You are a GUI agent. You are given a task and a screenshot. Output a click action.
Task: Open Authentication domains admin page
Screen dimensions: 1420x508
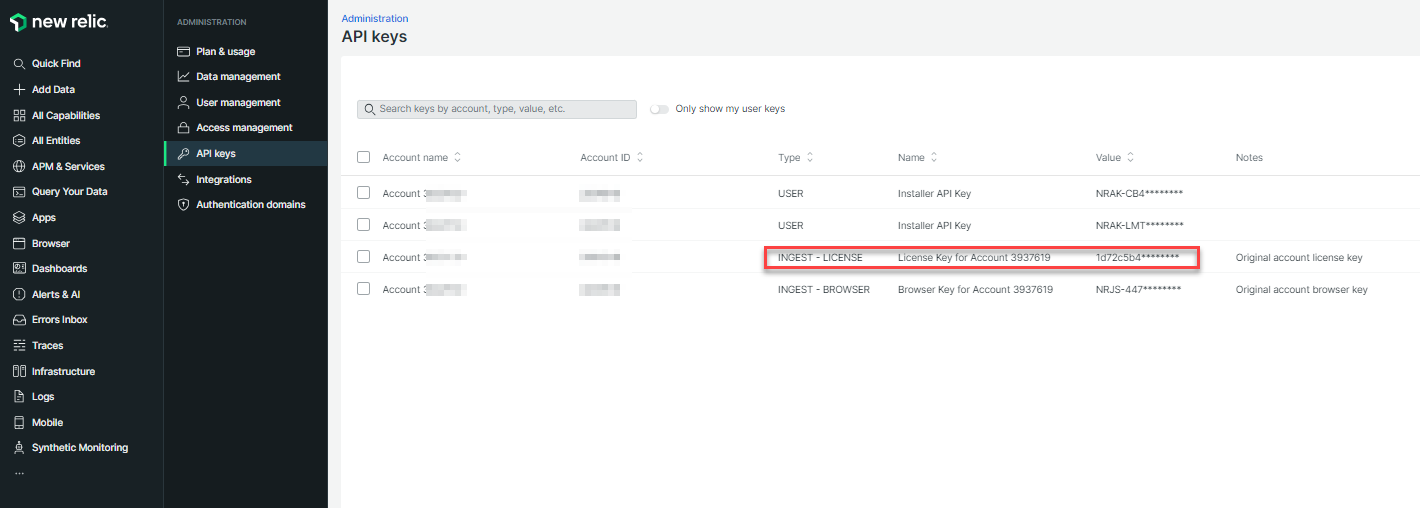[x=251, y=205]
